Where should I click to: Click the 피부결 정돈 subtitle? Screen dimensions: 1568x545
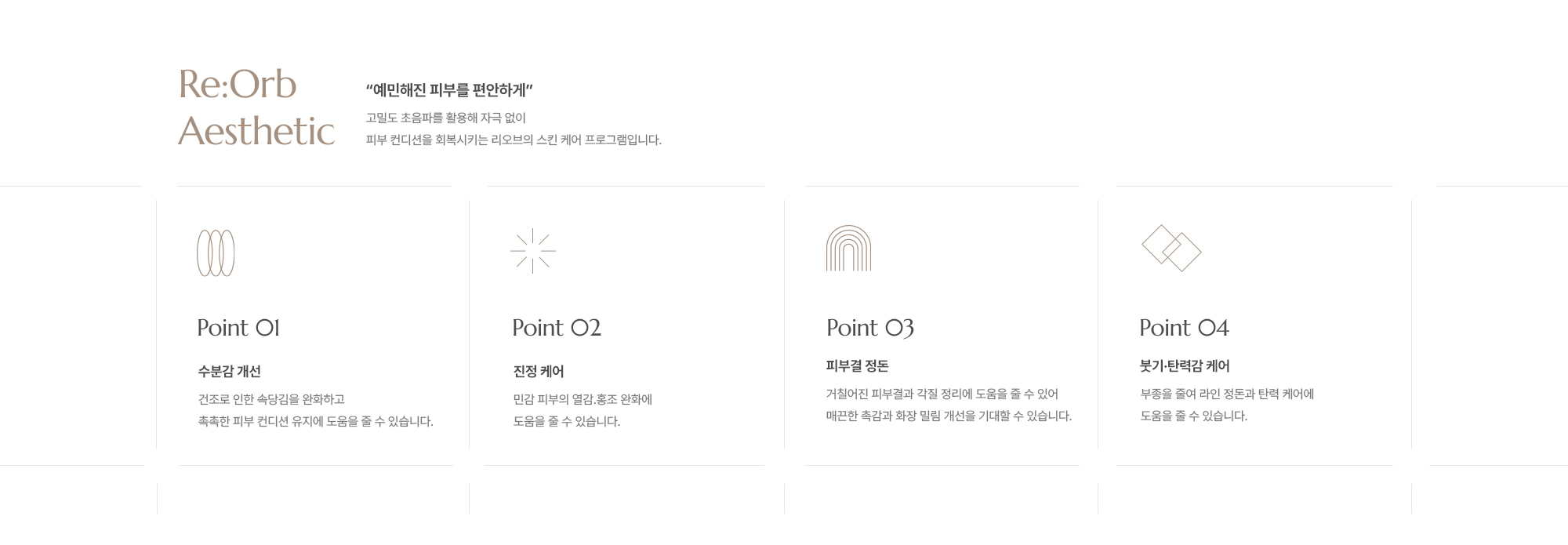point(857,366)
